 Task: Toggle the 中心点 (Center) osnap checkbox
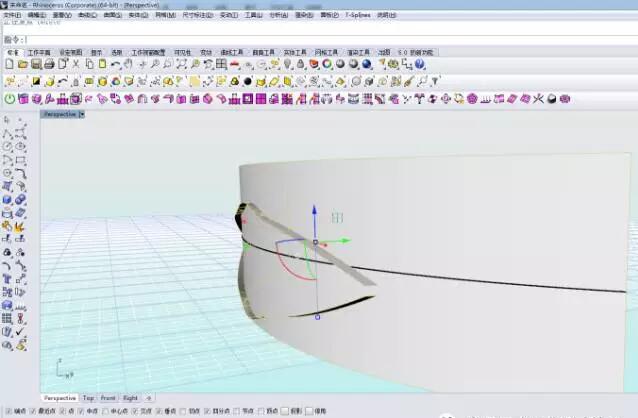coord(106,411)
